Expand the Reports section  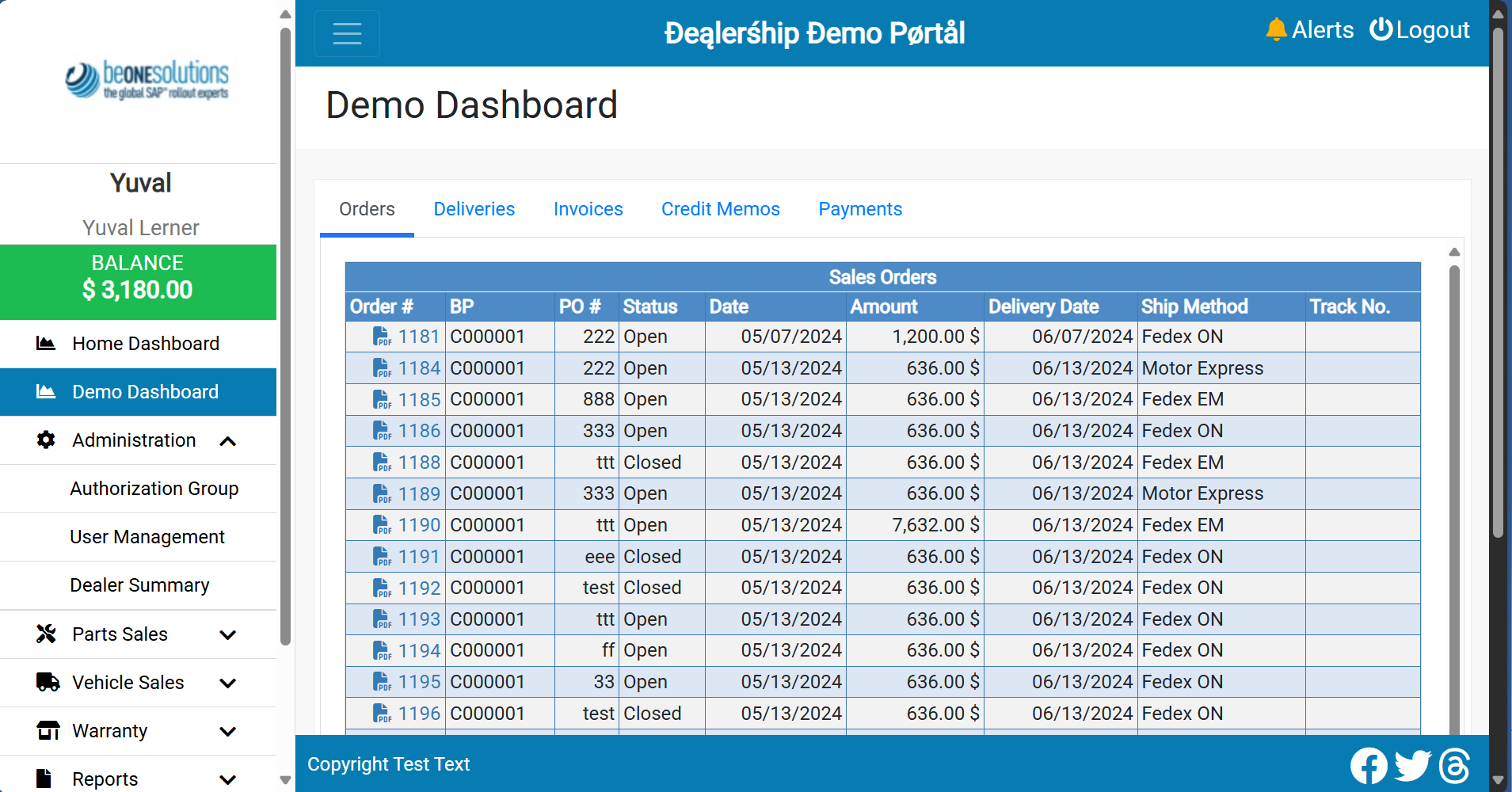point(228,779)
